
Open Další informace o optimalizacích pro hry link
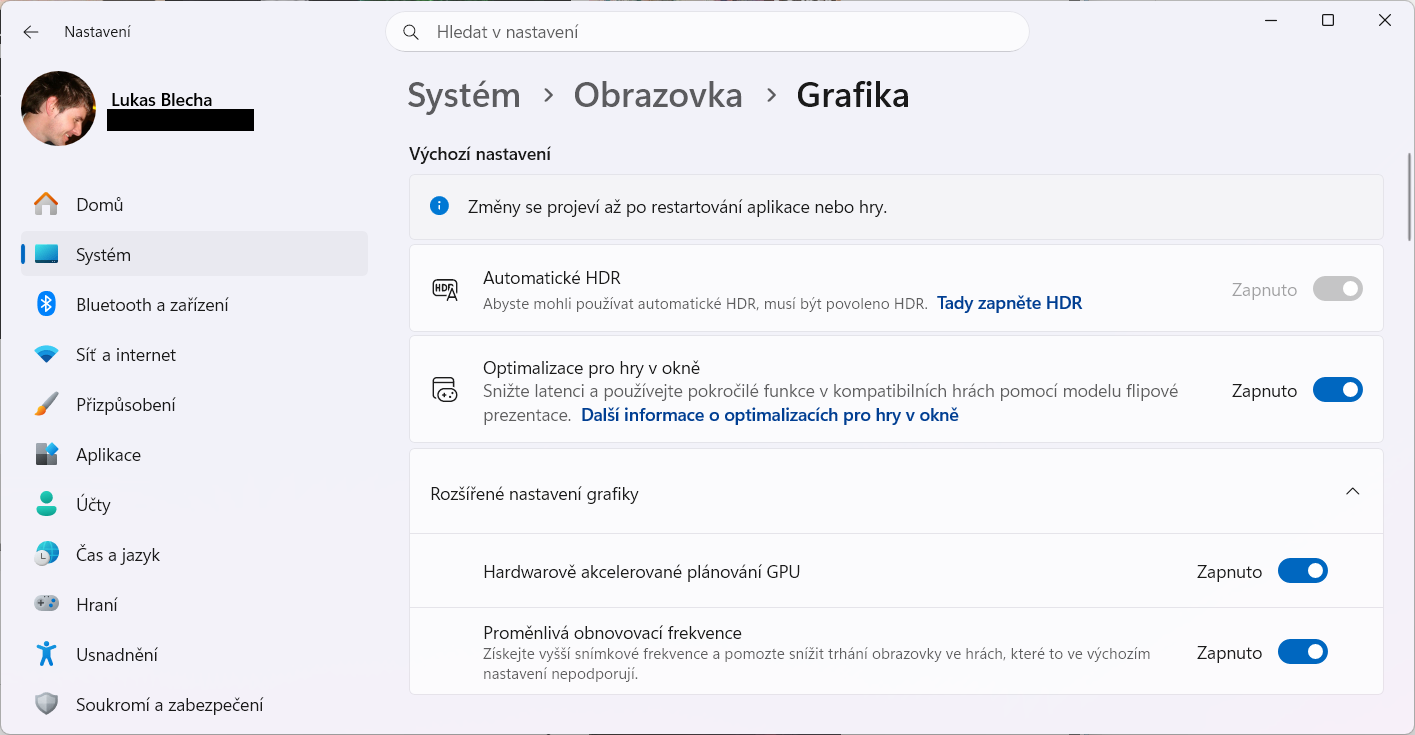pyautogui.click(x=770, y=414)
